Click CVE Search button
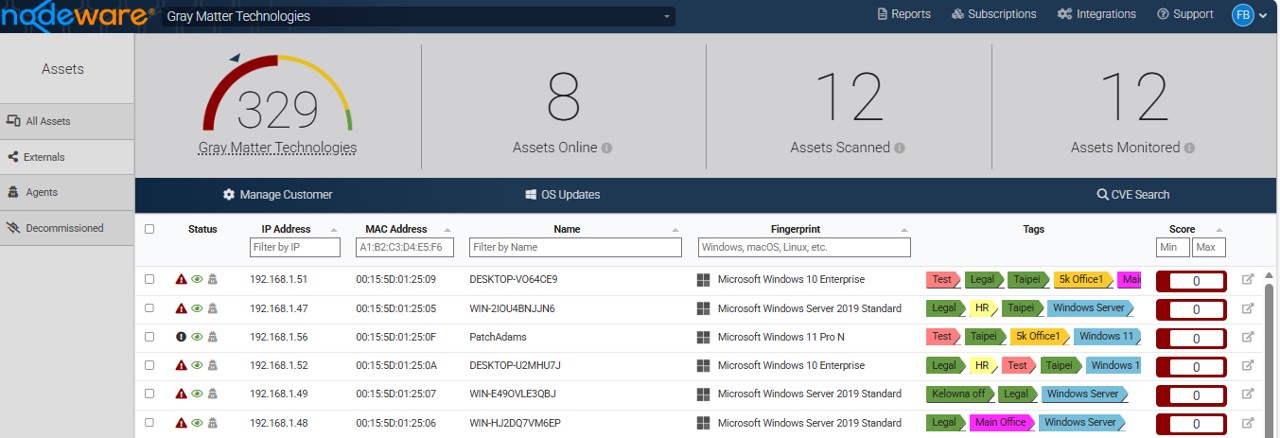The width and height of the screenshot is (1280, 438). [x=1133, y=195]
